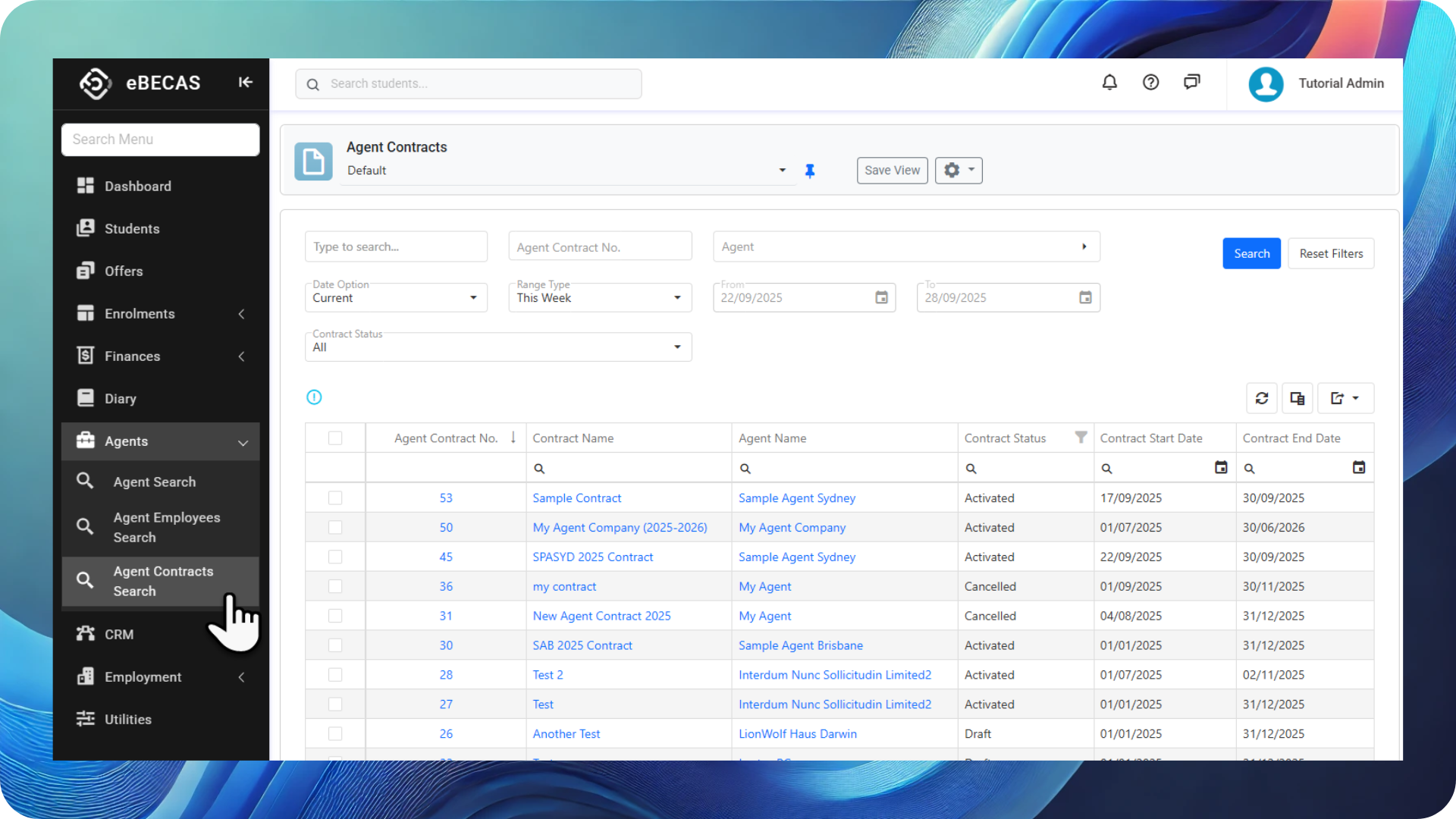Tick the checkbox for contract 53
The height and width of the screenshot is (819, 1456).
pyautogui.click(x=335, y=498)
